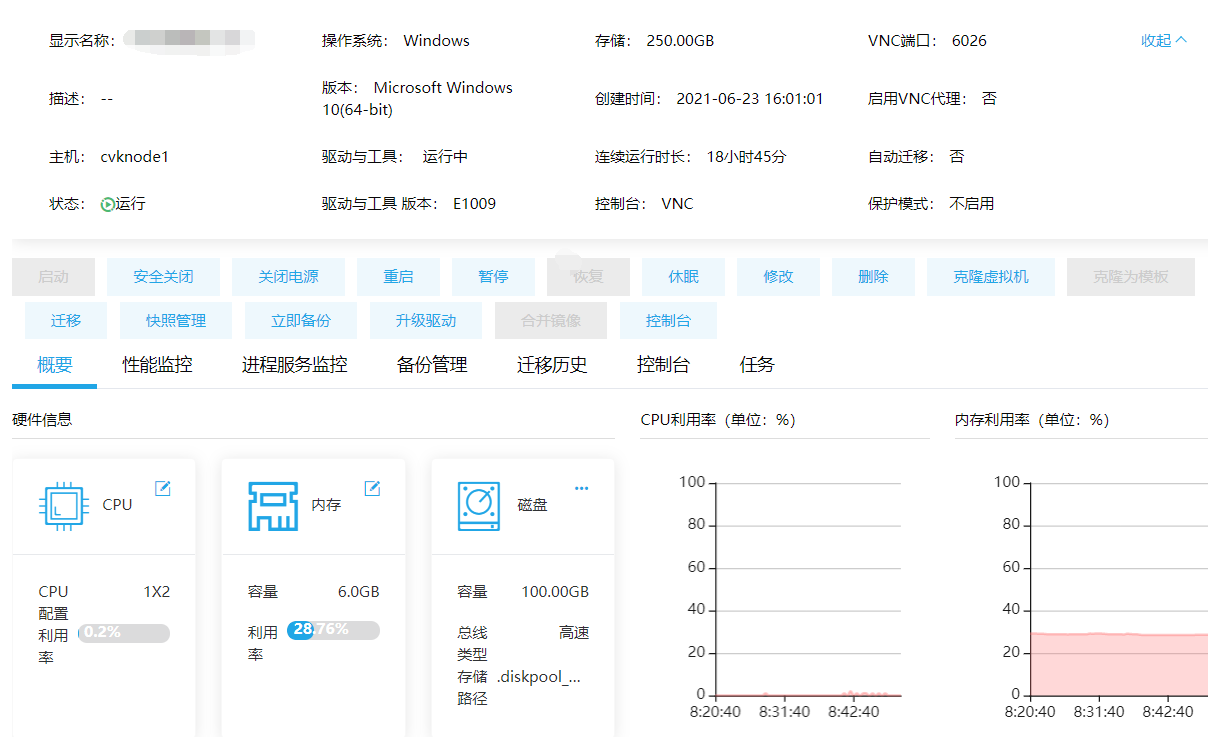Image resolution: width=1208 pixels, height=737 pixels.
Task: Click the green running status icon
Action: click(x=108, y=204)
